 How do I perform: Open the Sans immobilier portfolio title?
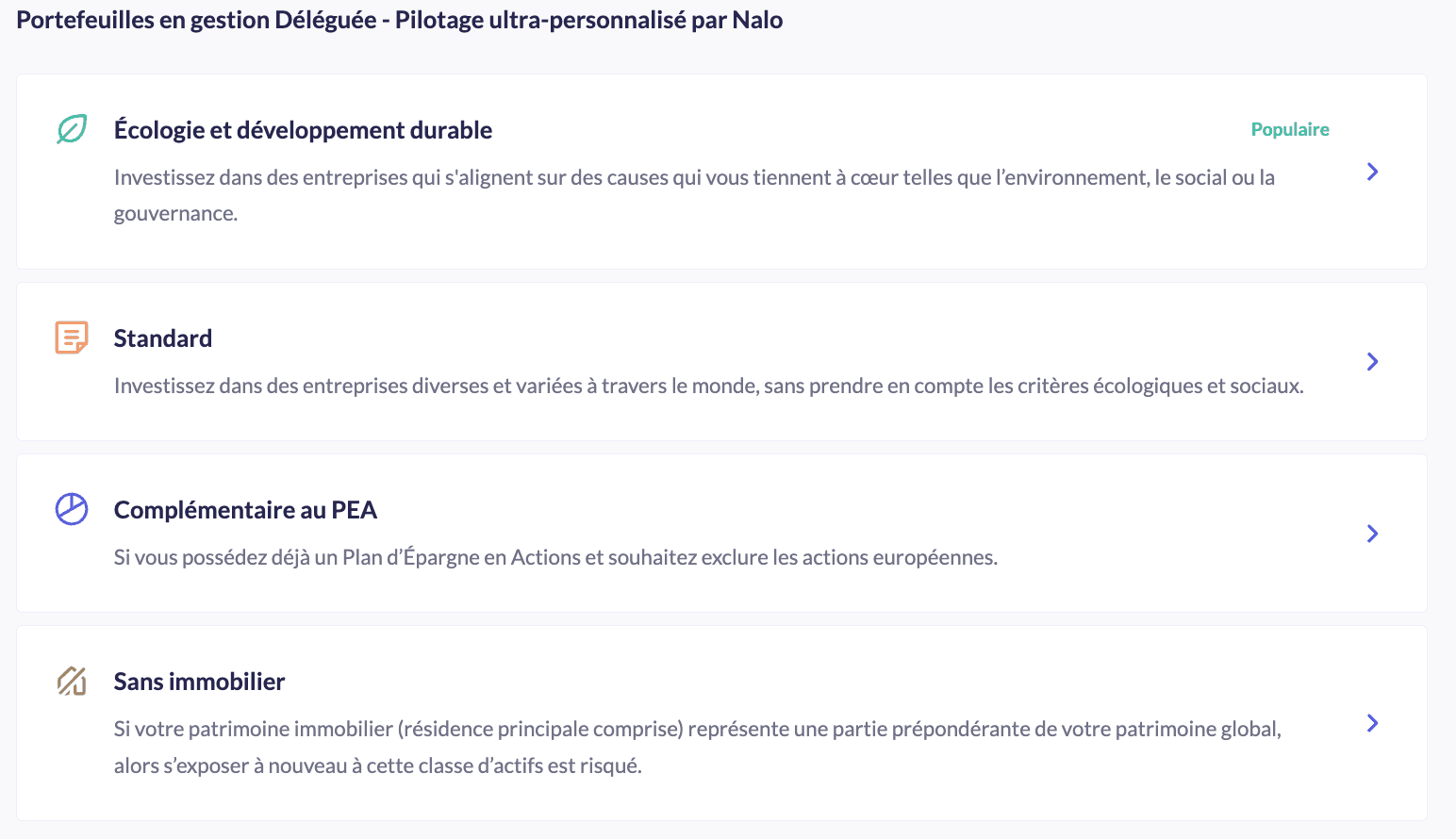click(x=199, y=681)
